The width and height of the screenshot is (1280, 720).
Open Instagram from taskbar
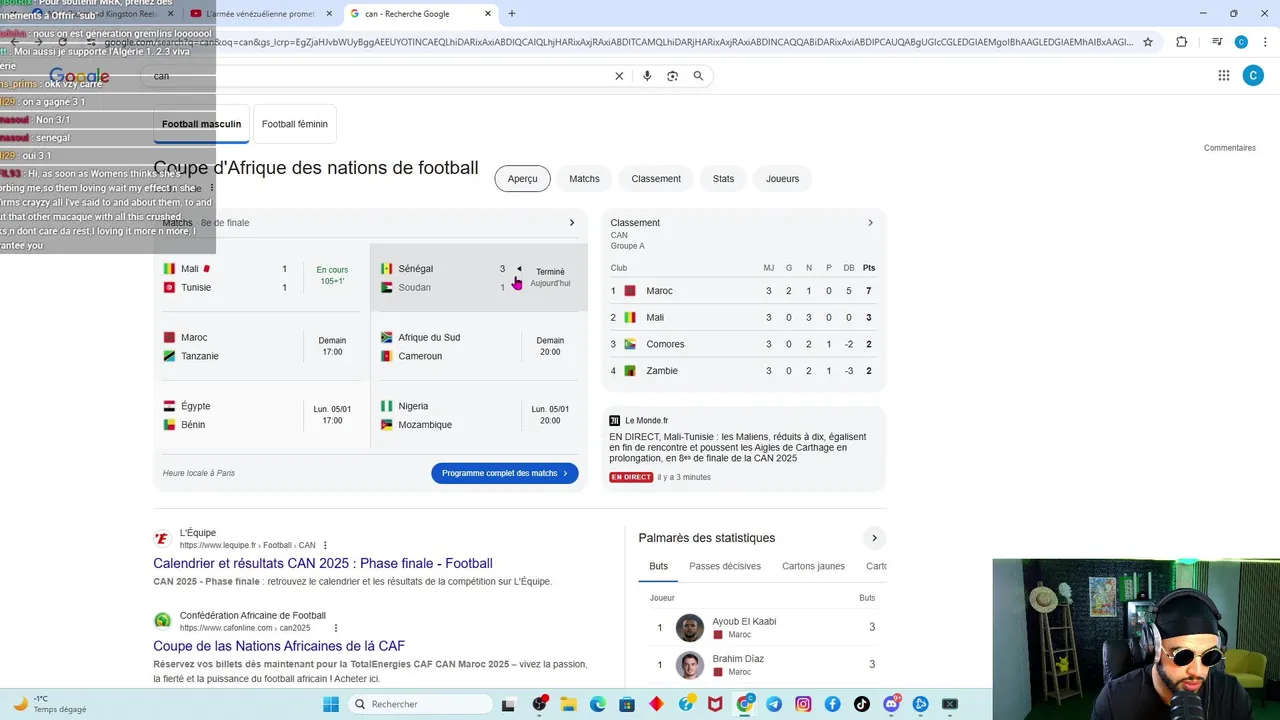(x=803, y=704)
